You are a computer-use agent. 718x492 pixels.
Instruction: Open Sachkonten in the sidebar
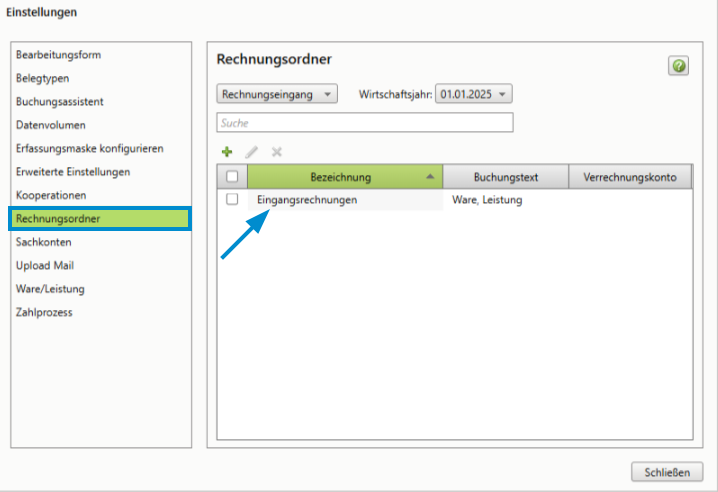pyautogui.click(x=44, y=242)
